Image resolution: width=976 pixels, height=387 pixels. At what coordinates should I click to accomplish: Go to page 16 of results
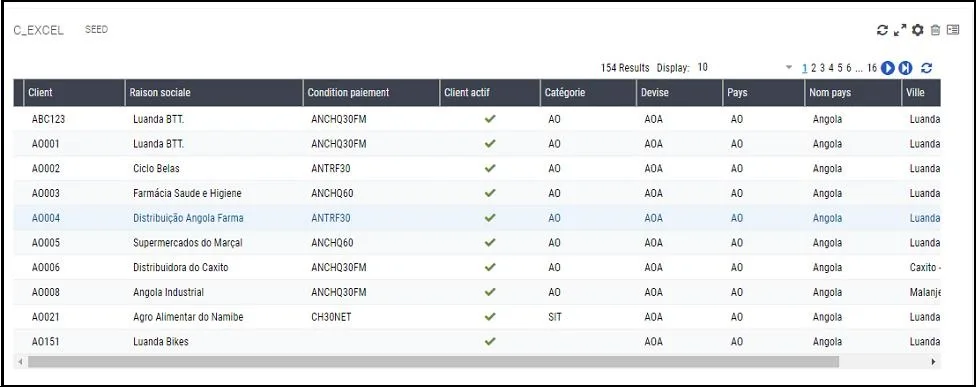pyautogui.click(x=871, y=68)
